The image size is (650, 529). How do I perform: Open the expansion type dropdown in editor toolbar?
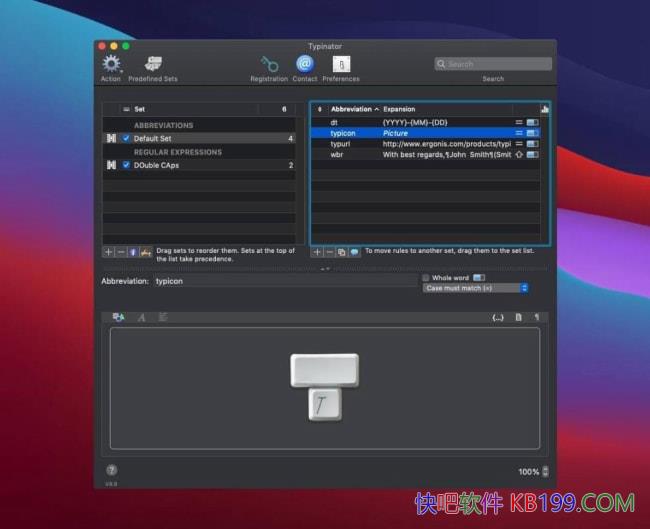pos(119,317)
